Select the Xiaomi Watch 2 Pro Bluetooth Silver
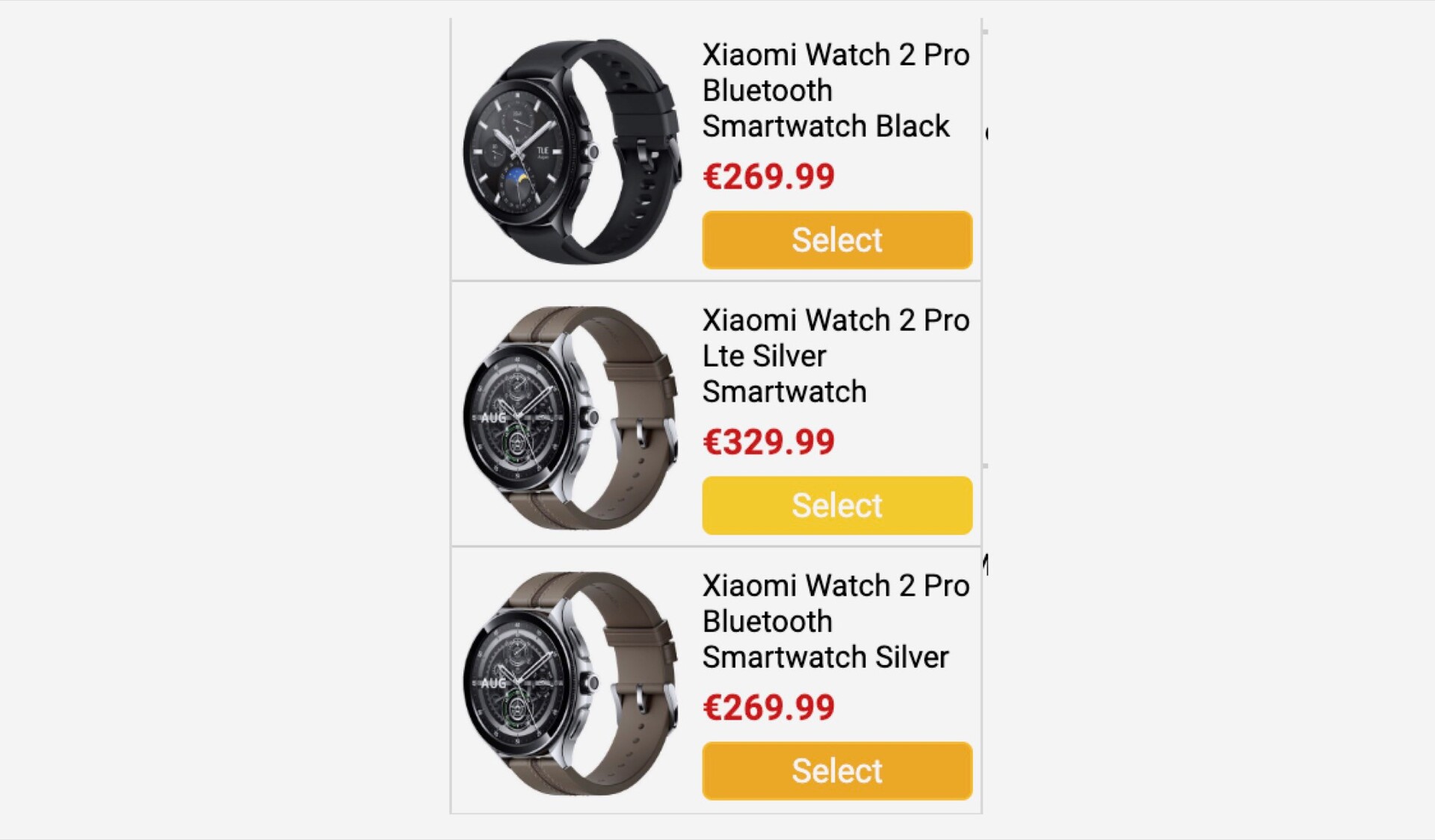Viewport: 1435px width, 840px height. pos(837,770)
